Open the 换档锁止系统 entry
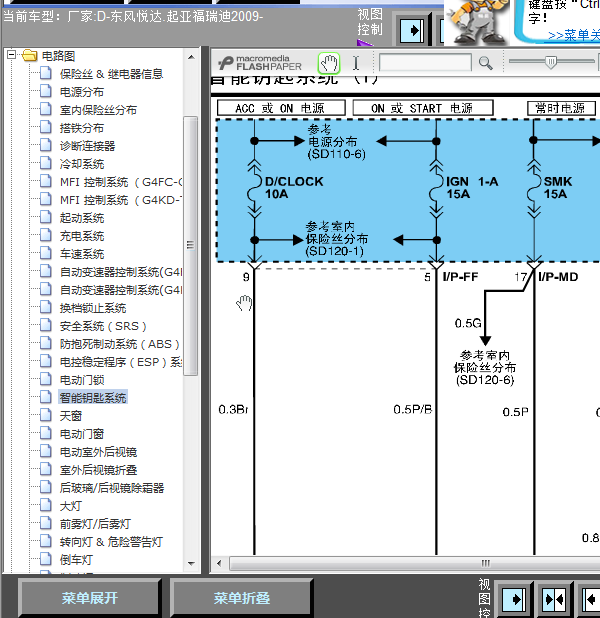 tap(93, 308)
